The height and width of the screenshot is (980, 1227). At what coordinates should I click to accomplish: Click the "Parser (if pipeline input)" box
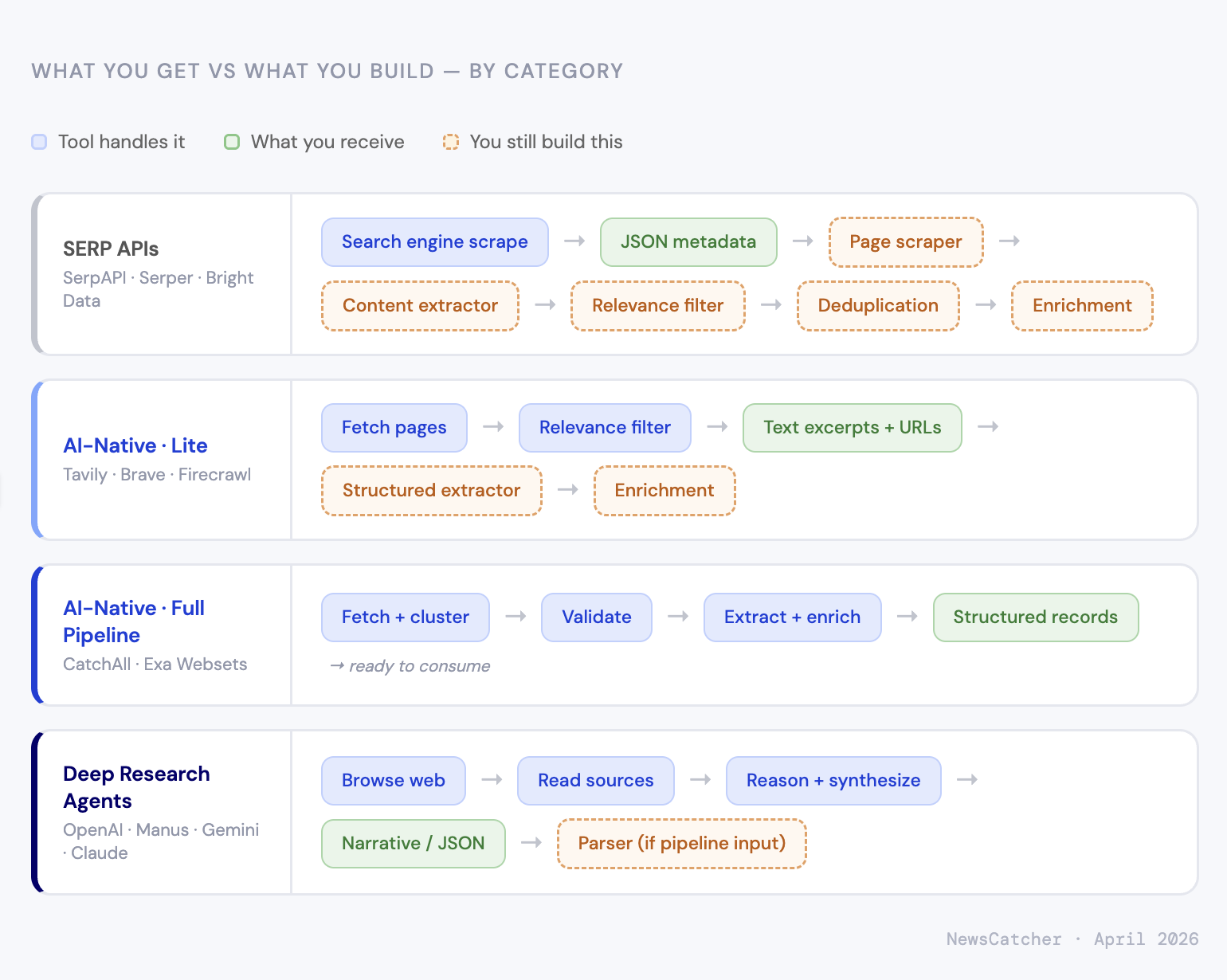pyautogui.click(x=682, y=844)
